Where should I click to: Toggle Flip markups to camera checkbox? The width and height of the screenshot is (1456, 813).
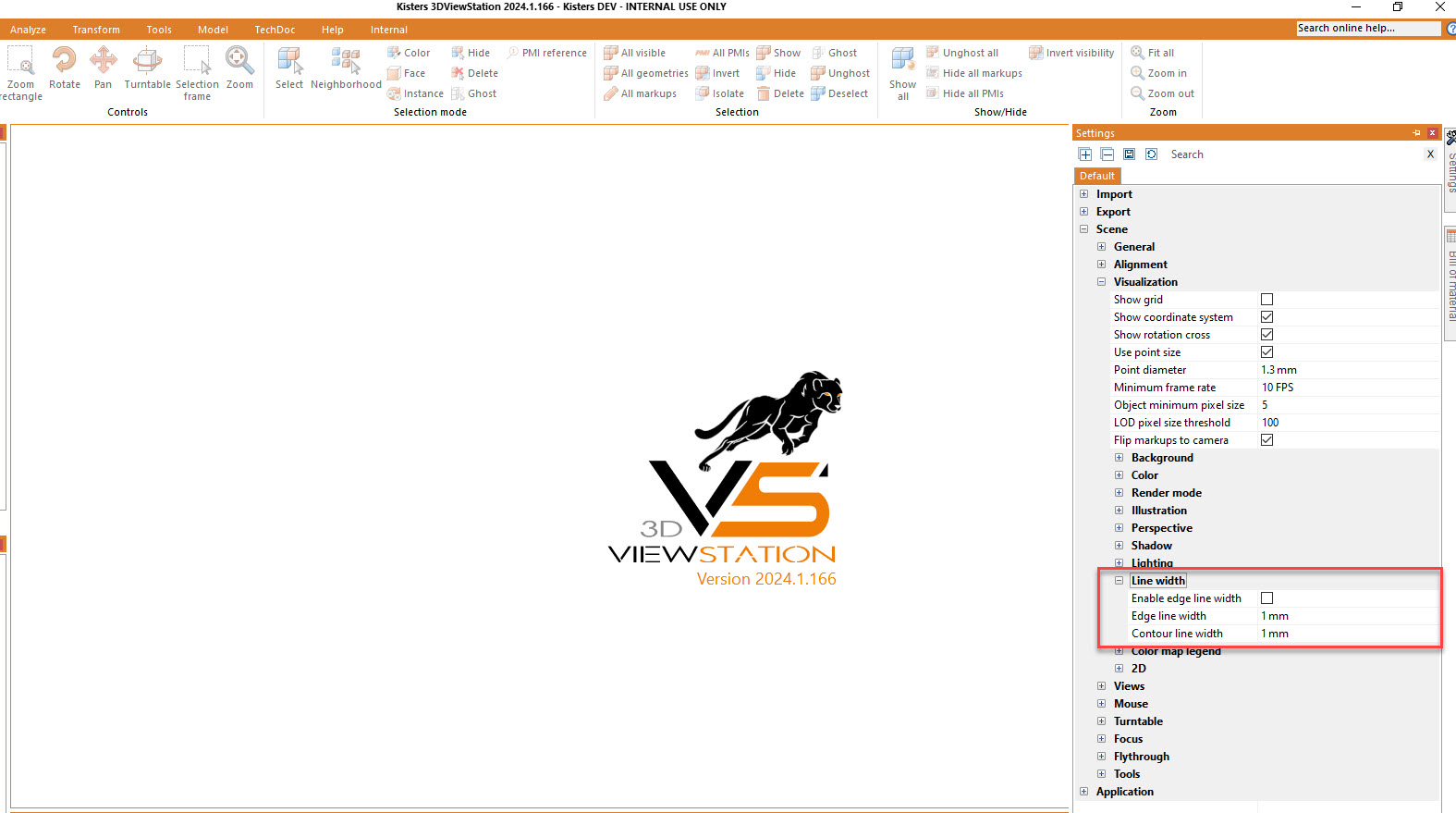click(1266, 440)
